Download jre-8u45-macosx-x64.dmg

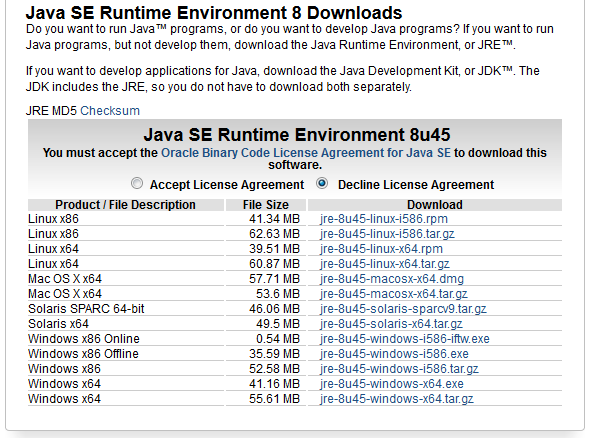(392, 279)
